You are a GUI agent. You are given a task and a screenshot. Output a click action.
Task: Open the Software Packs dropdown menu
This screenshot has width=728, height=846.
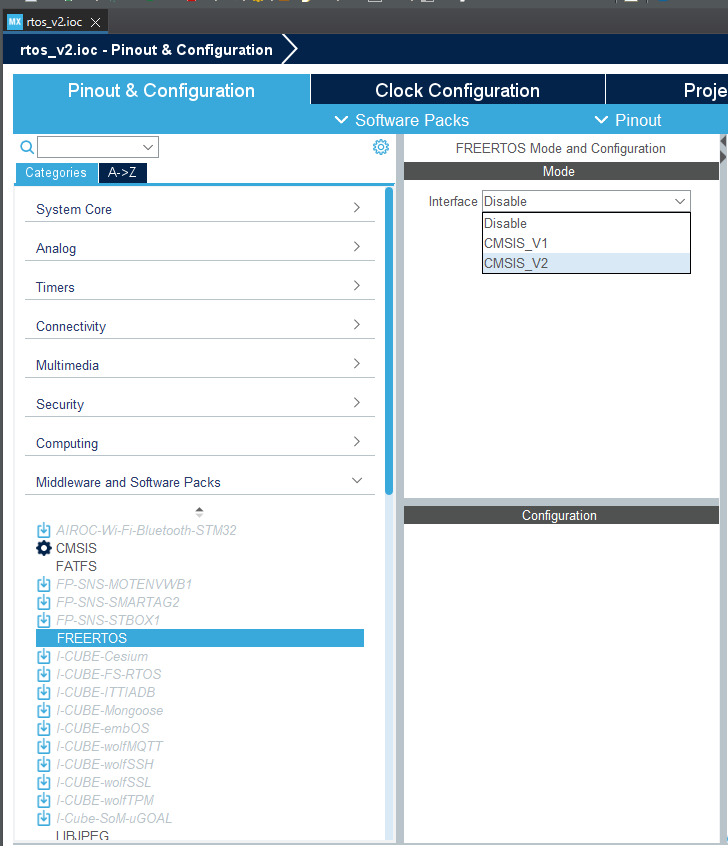[x=402, y=120]
